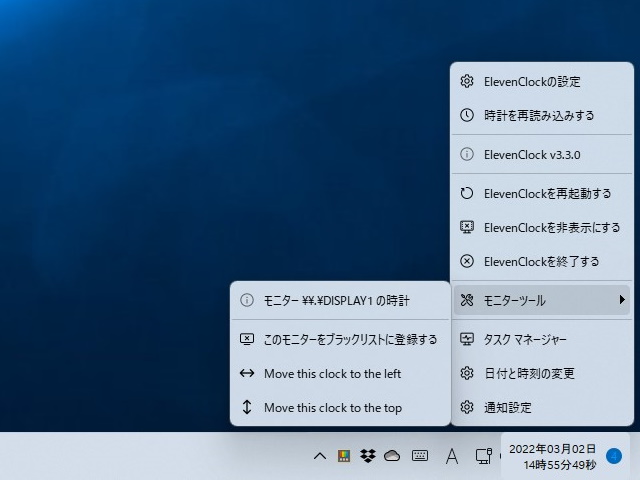Expand the モニターツール submenu arrow
Image resolution: width=640 pixels, height=480 pixels.
pos(622,300)
